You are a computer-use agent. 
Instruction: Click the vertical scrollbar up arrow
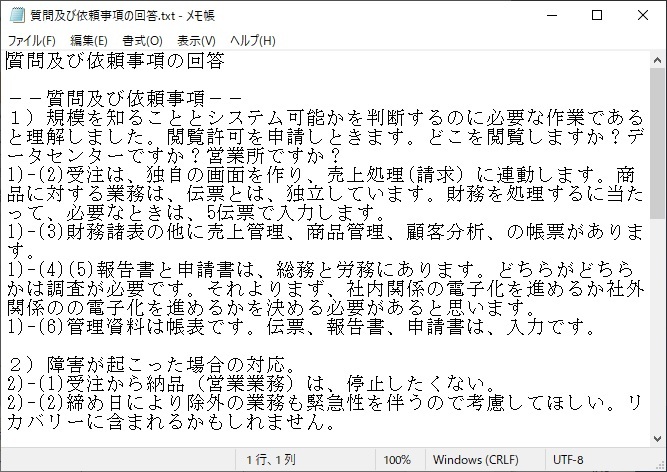pyautogui.click(x=657, y=59)
